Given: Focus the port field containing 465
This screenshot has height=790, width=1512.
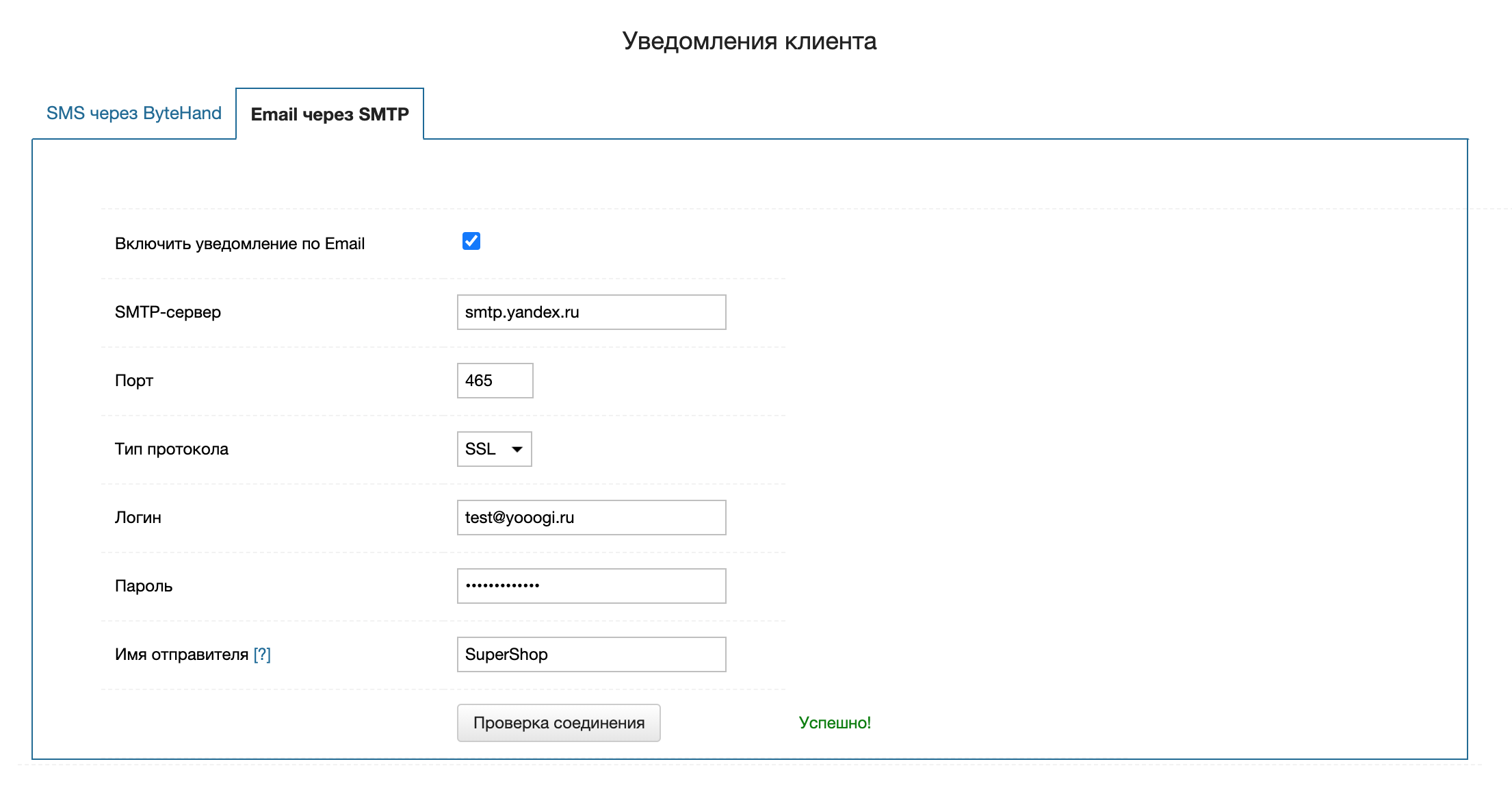Looking at the screenshot, I should [x=495, y=381].
